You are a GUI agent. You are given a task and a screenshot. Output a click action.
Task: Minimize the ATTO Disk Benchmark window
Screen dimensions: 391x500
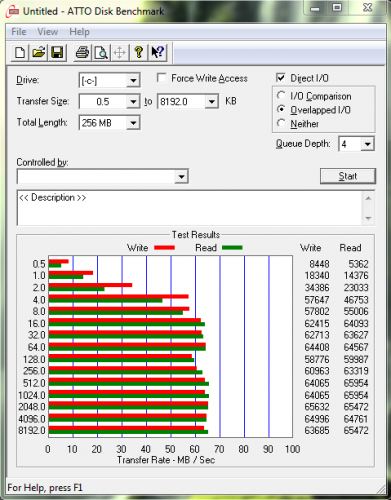[x=315, y=8]
